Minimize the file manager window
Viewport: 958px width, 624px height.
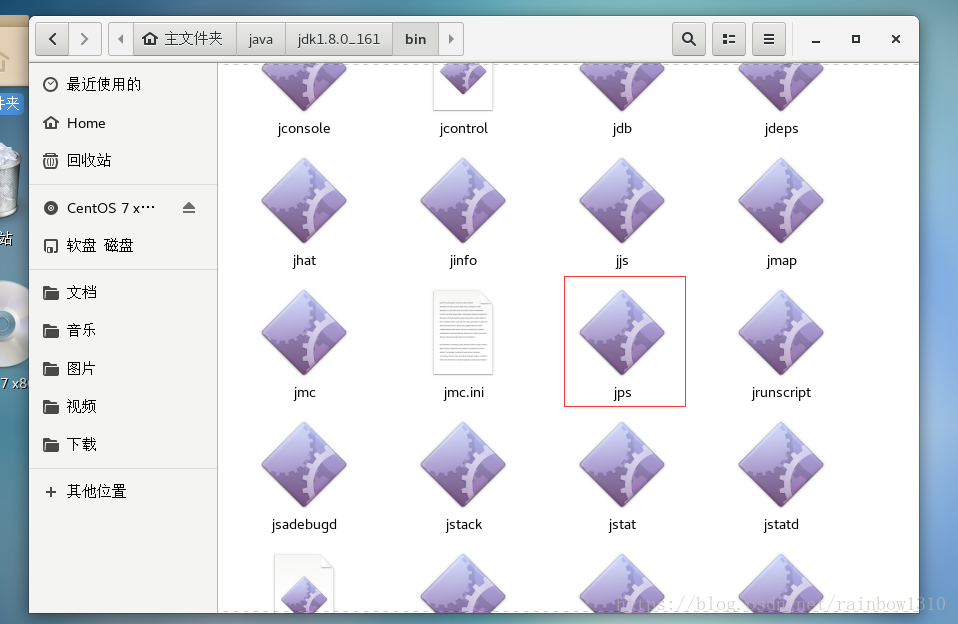816,39
